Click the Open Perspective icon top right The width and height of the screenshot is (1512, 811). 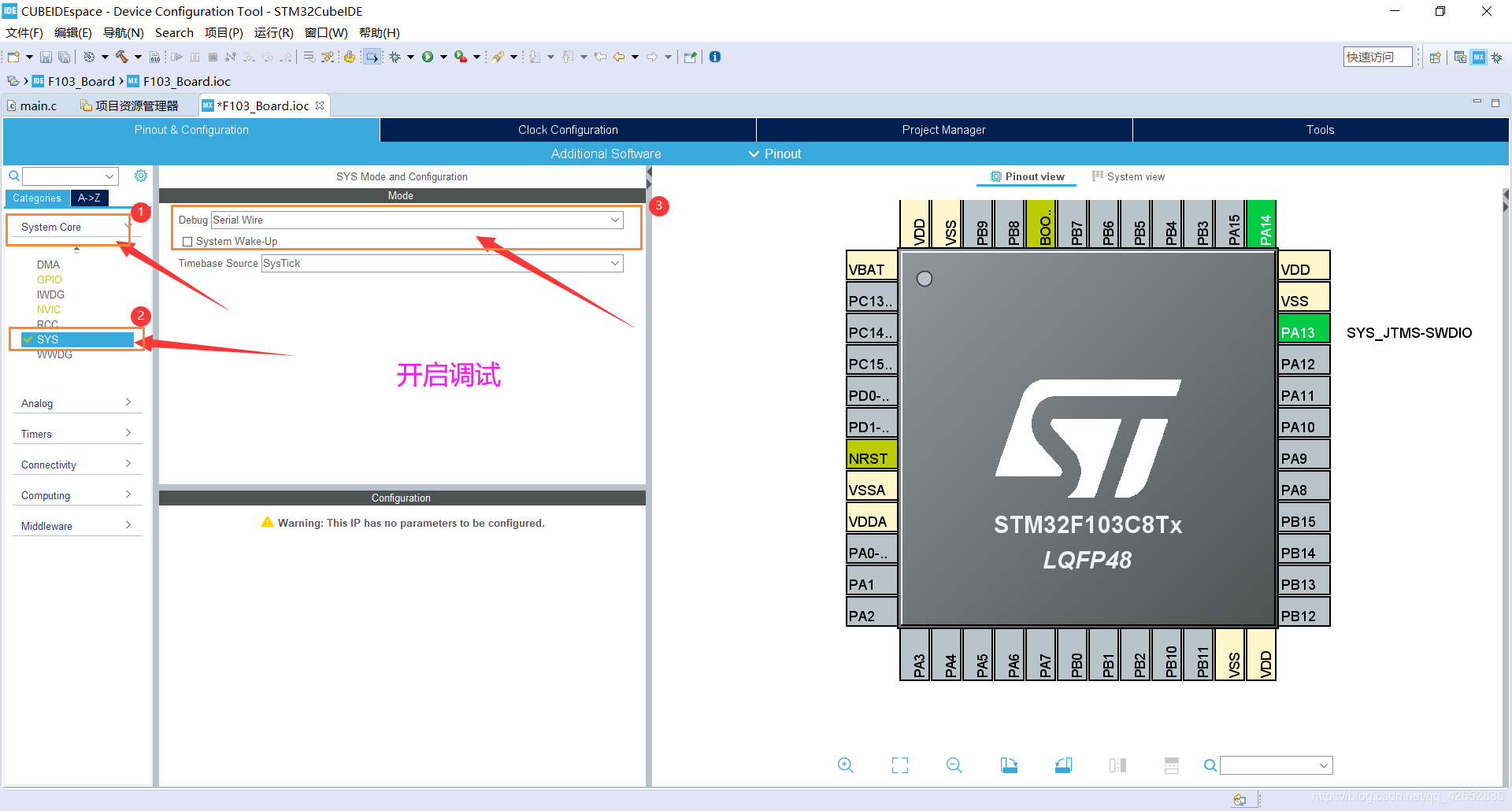tap(1436, 57)
